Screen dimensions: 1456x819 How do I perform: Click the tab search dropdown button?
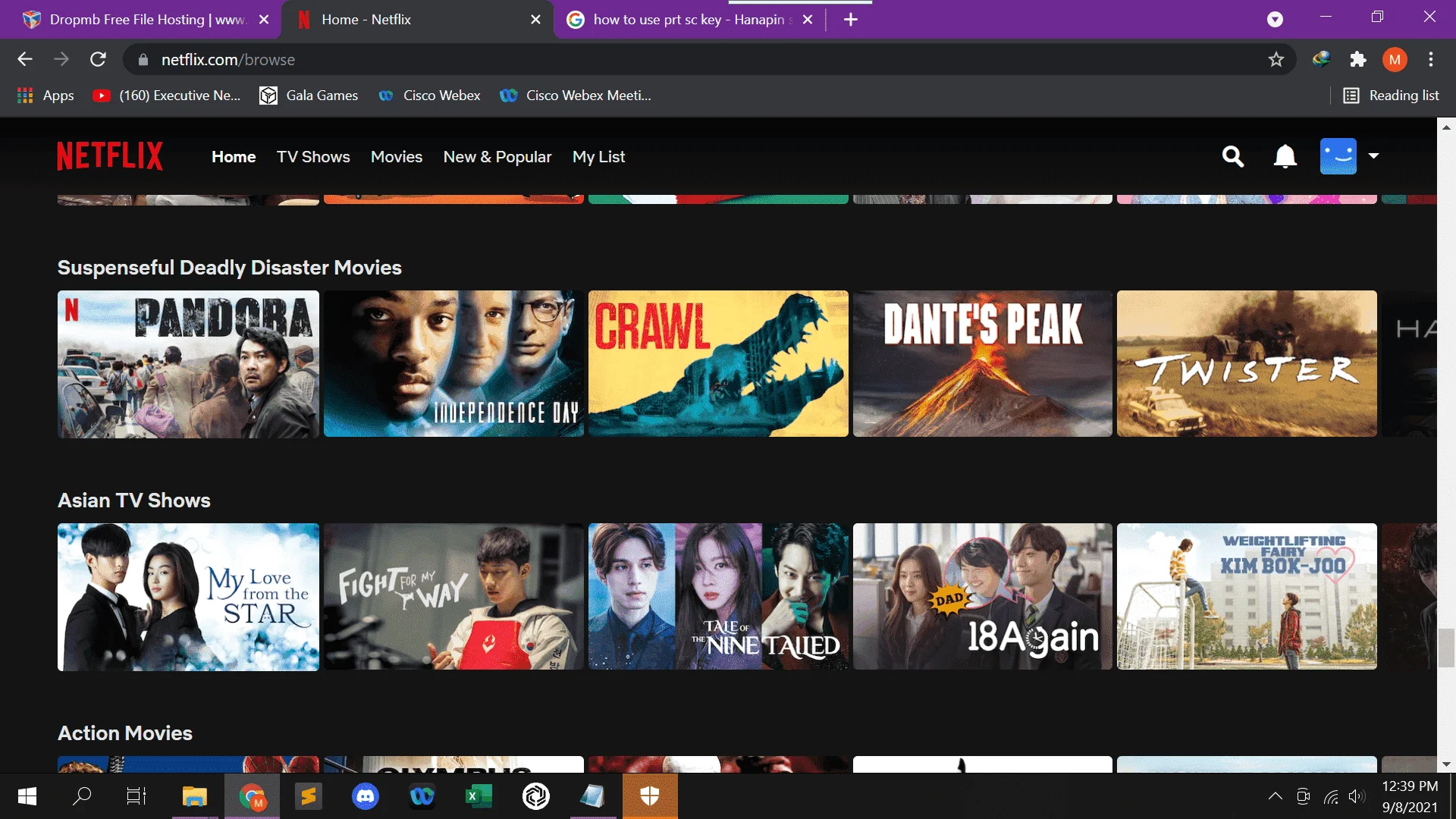tap(1275, 20)
